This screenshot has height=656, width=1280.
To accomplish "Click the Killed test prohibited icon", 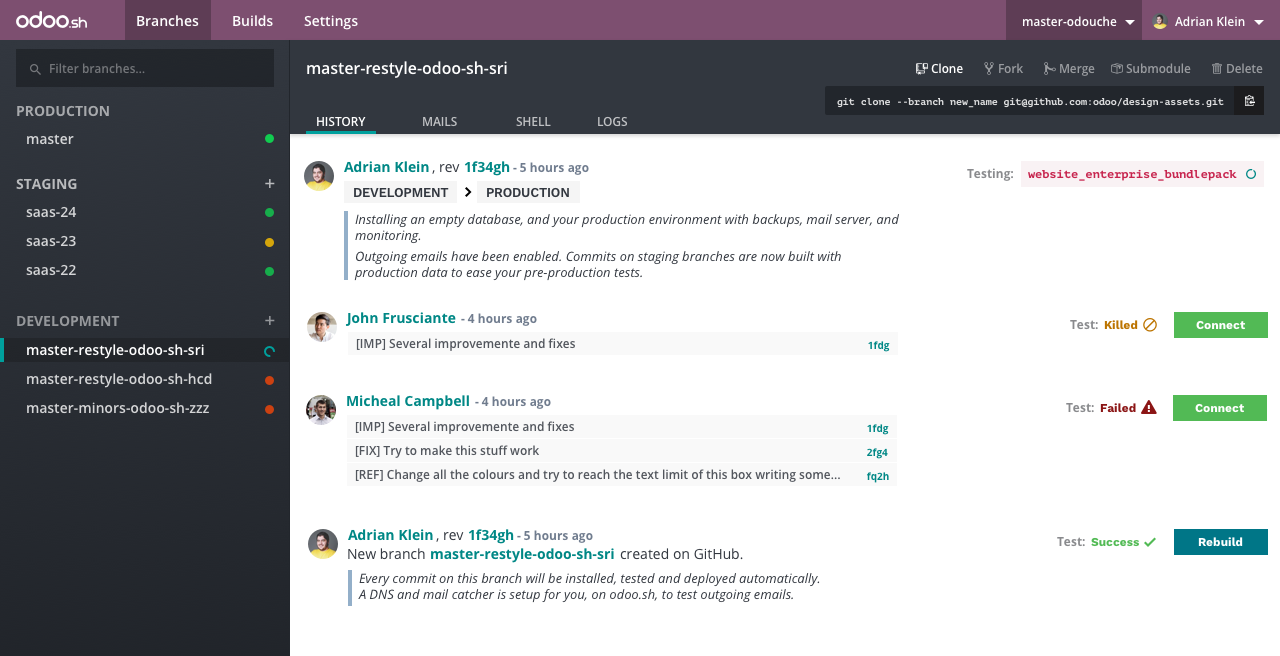I will point(1150,325).
